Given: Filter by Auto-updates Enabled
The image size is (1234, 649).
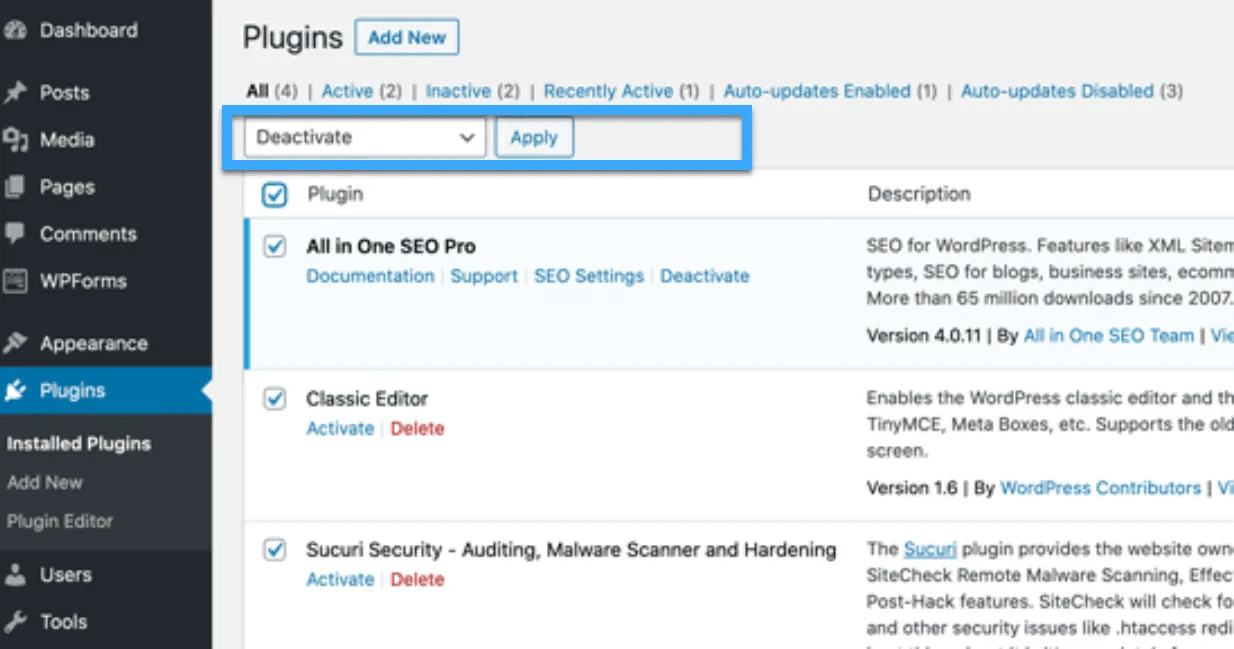Looking at the screenshot, I should tap(817, 91).
